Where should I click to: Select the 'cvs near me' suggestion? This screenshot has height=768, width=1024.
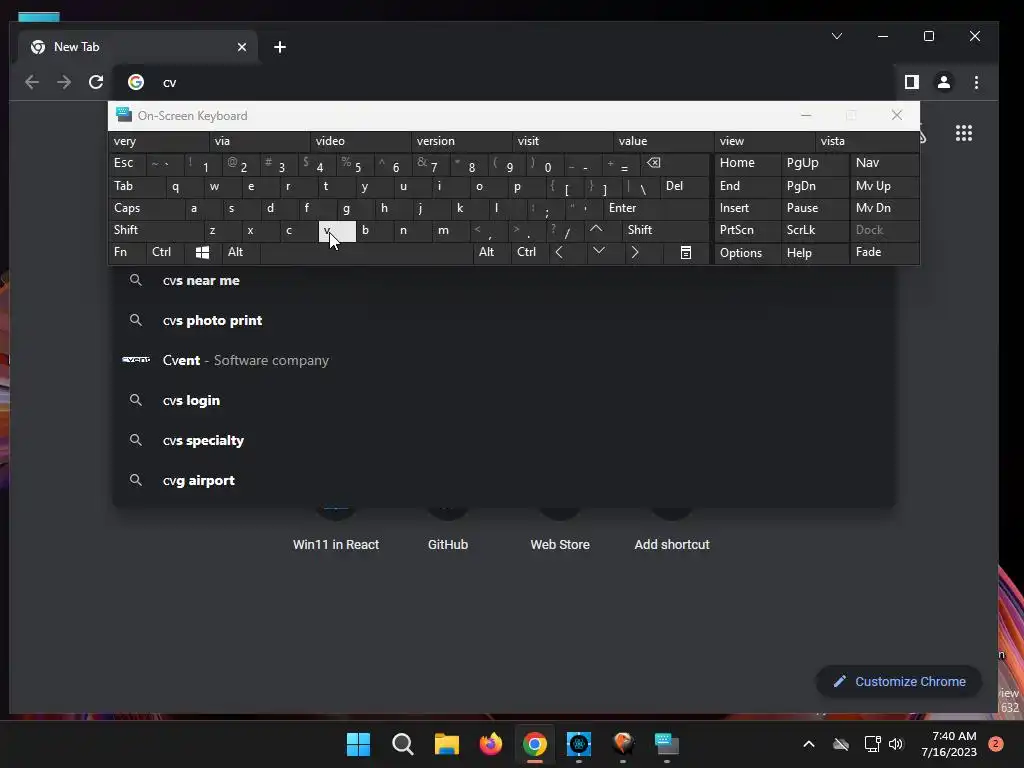tap(504, 281)
